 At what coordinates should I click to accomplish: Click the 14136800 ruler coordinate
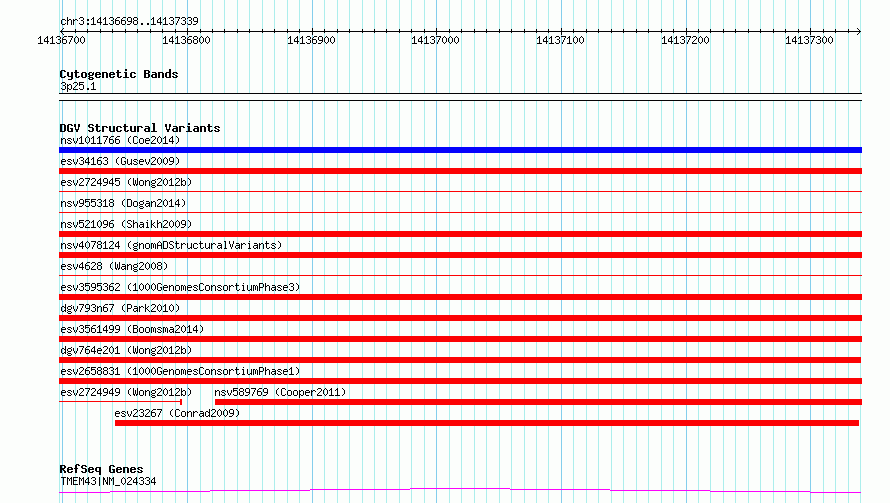pos(186,40)
